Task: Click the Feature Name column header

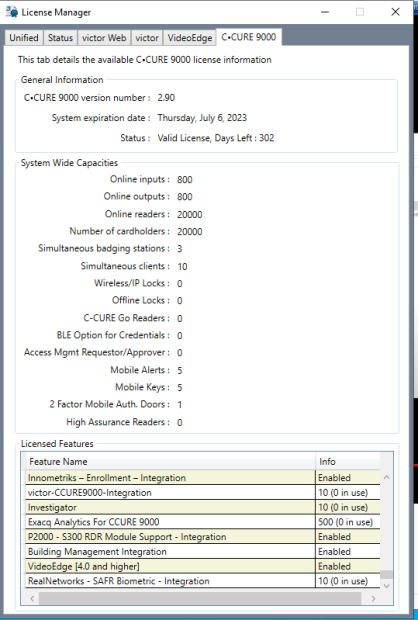Action: (x=170, y=461)
